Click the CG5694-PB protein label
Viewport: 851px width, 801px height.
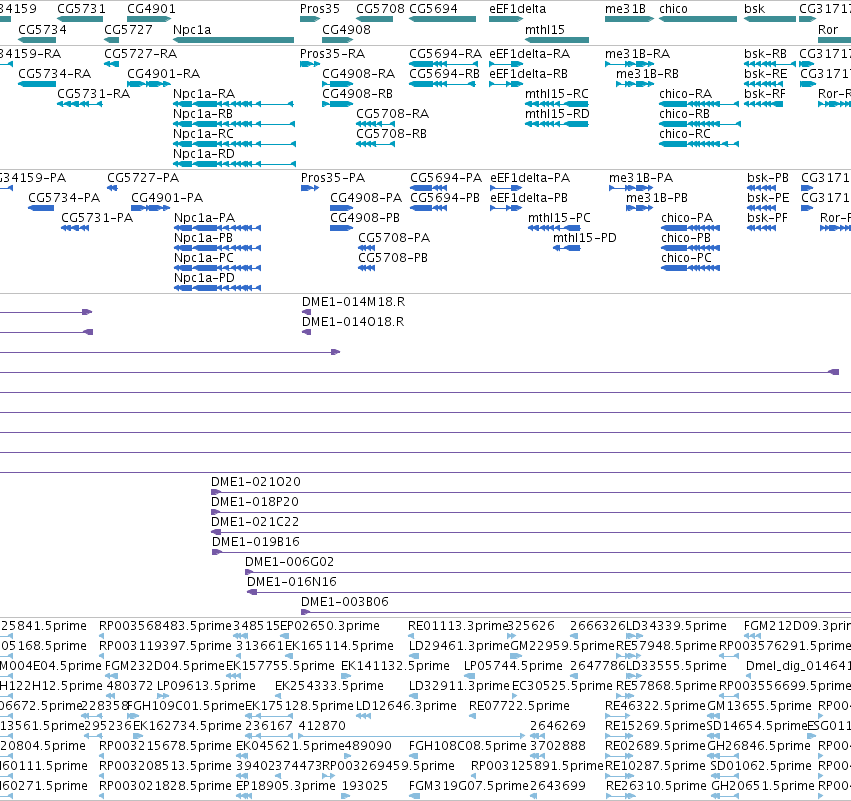pyautogui.click(x=445, y=198)
